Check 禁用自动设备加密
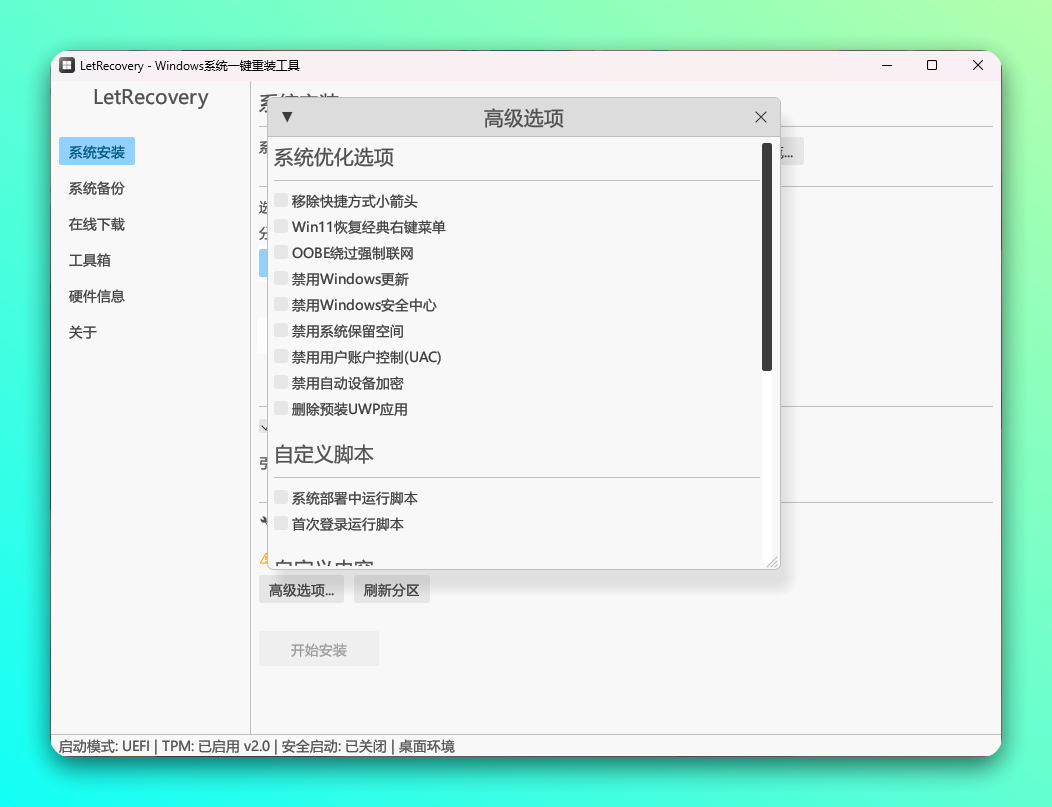Viewport: 1052px width, 807px height. point(281,383)
